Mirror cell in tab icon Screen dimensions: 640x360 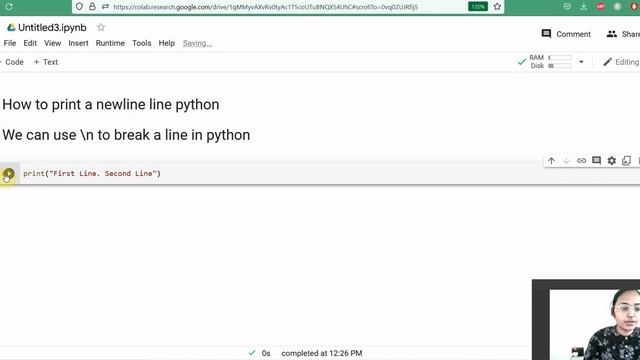click(x=627, y=161)
